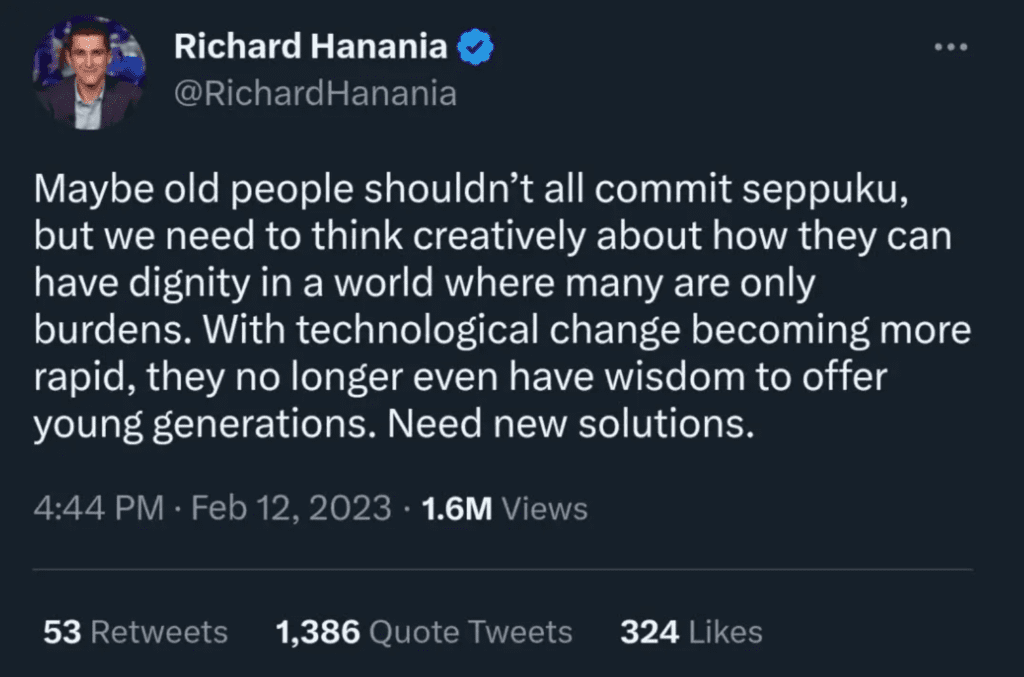The image size is (1024, 677).
Task: Click the blue verified badge icon
Action: pos(475,47)
